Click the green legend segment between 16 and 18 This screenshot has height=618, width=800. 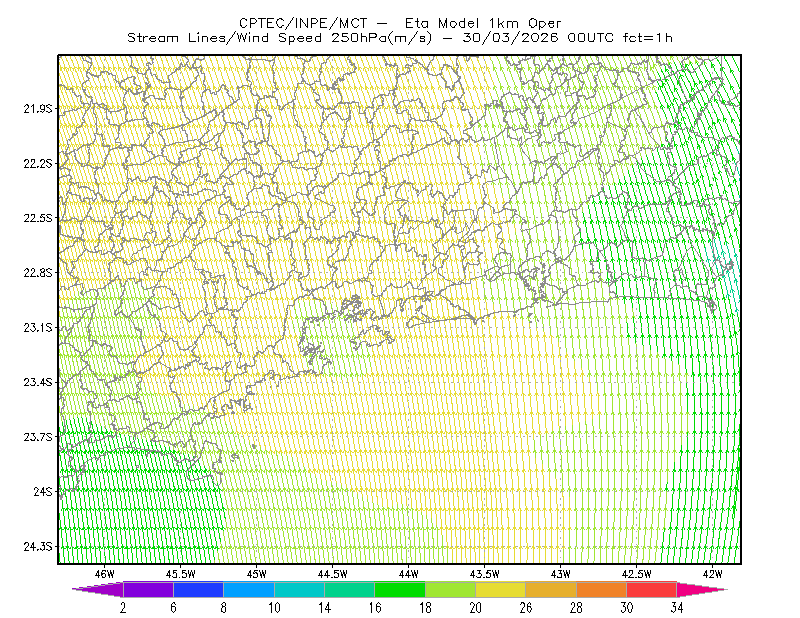pos(400,589)
